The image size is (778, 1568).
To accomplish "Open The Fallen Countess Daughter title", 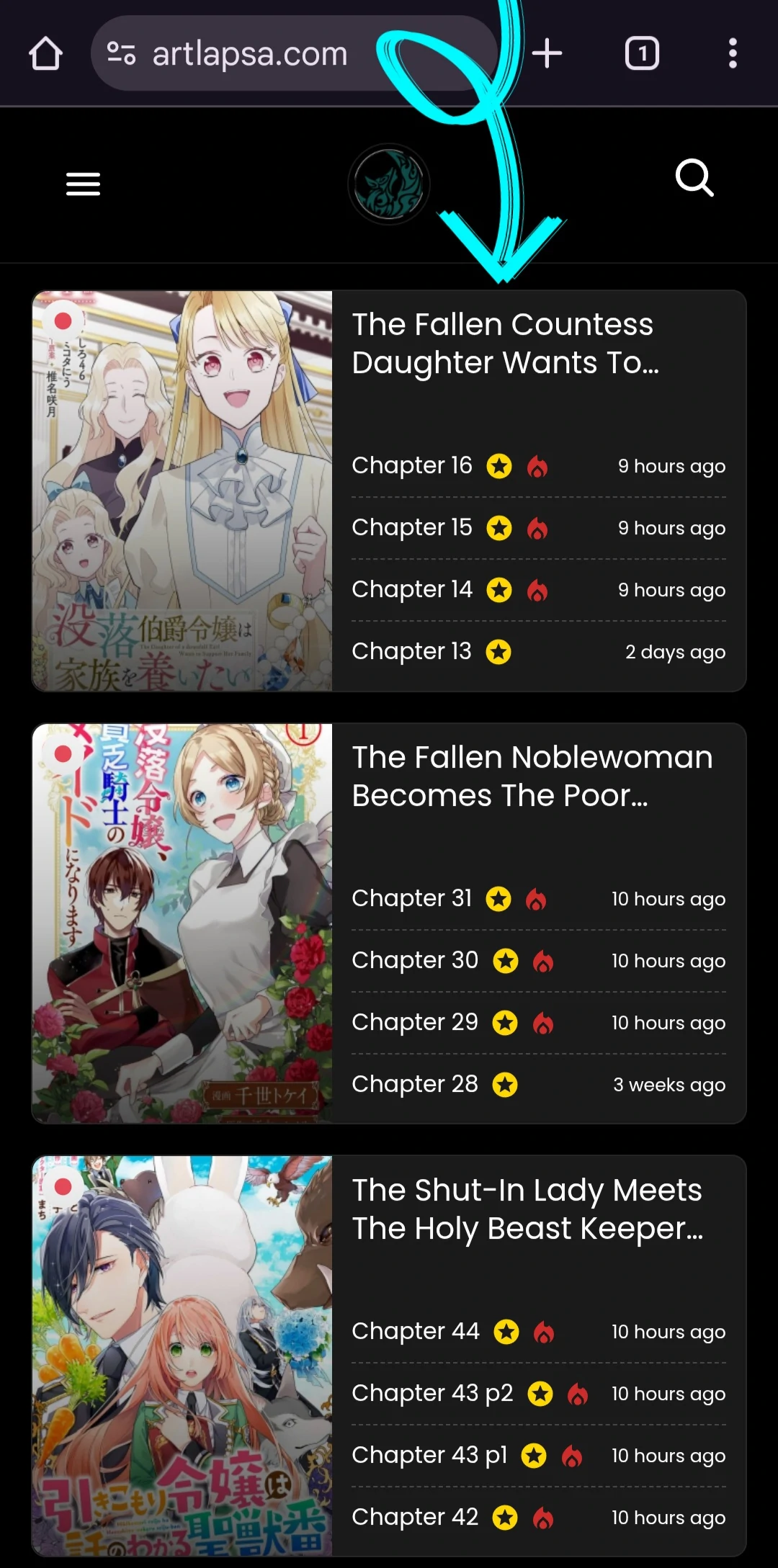I will point(505,344).
